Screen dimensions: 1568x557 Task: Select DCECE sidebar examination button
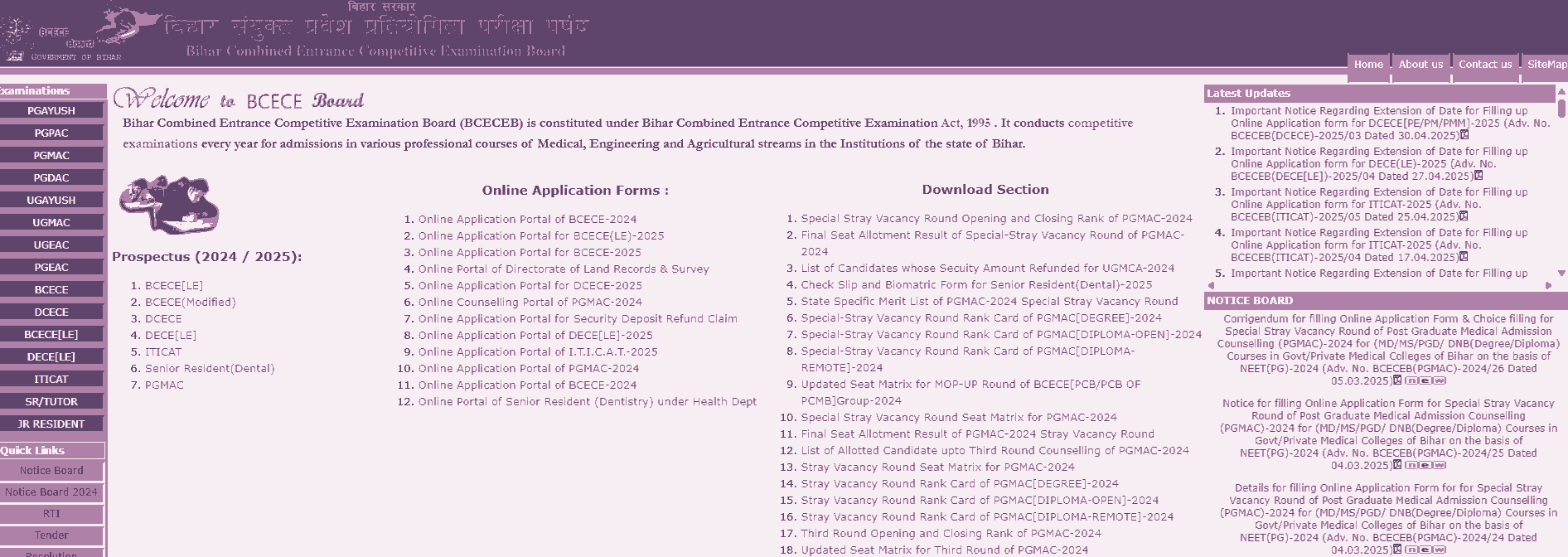click(51, 312)
